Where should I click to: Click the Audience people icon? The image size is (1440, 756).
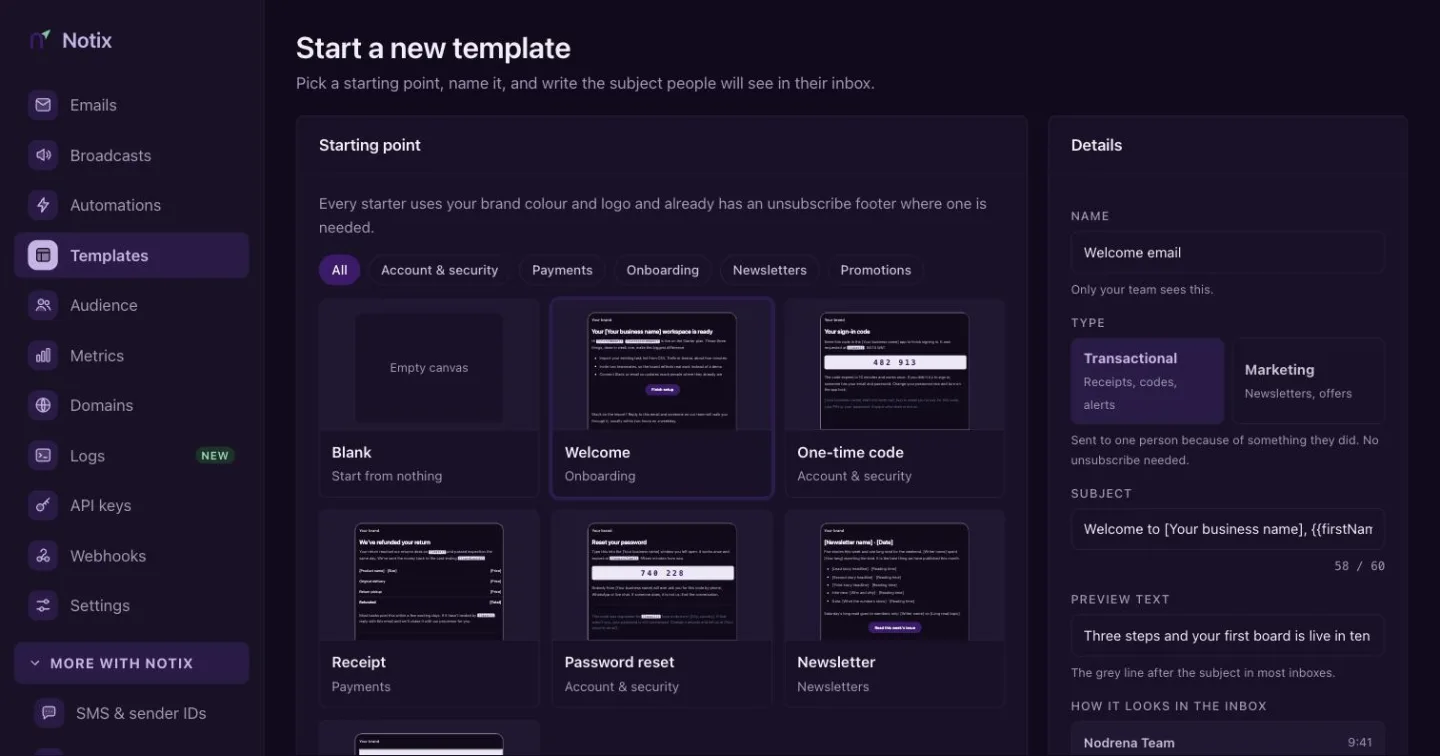pyautogui.click(x=43, y=305)
